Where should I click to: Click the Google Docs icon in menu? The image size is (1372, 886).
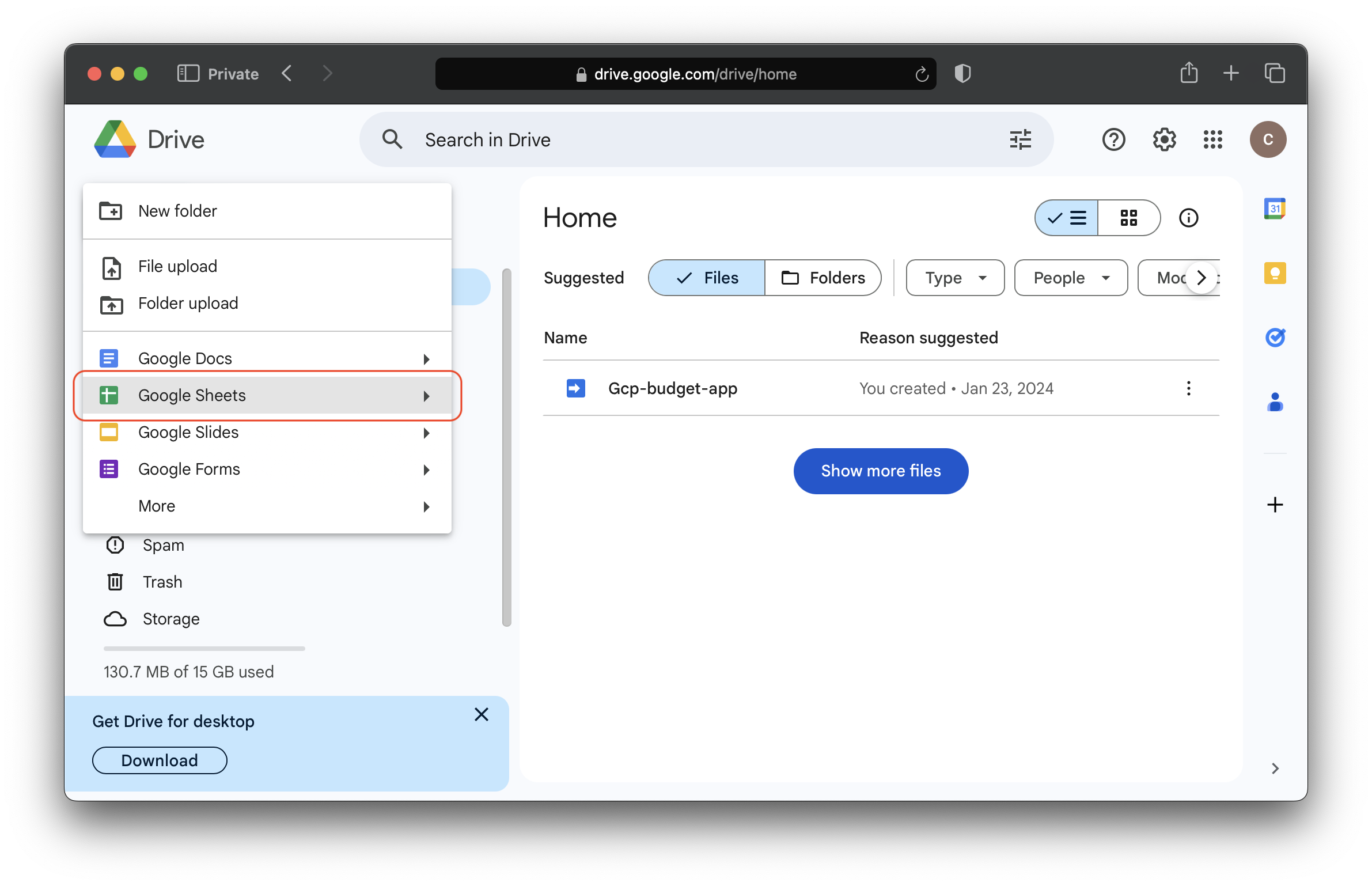[x=109, y=358]
